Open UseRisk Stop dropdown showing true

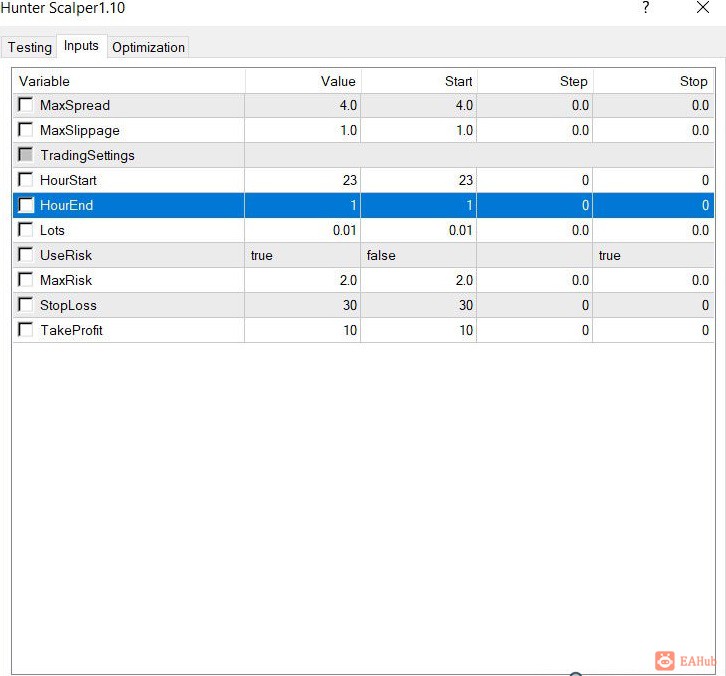point(654,255)
